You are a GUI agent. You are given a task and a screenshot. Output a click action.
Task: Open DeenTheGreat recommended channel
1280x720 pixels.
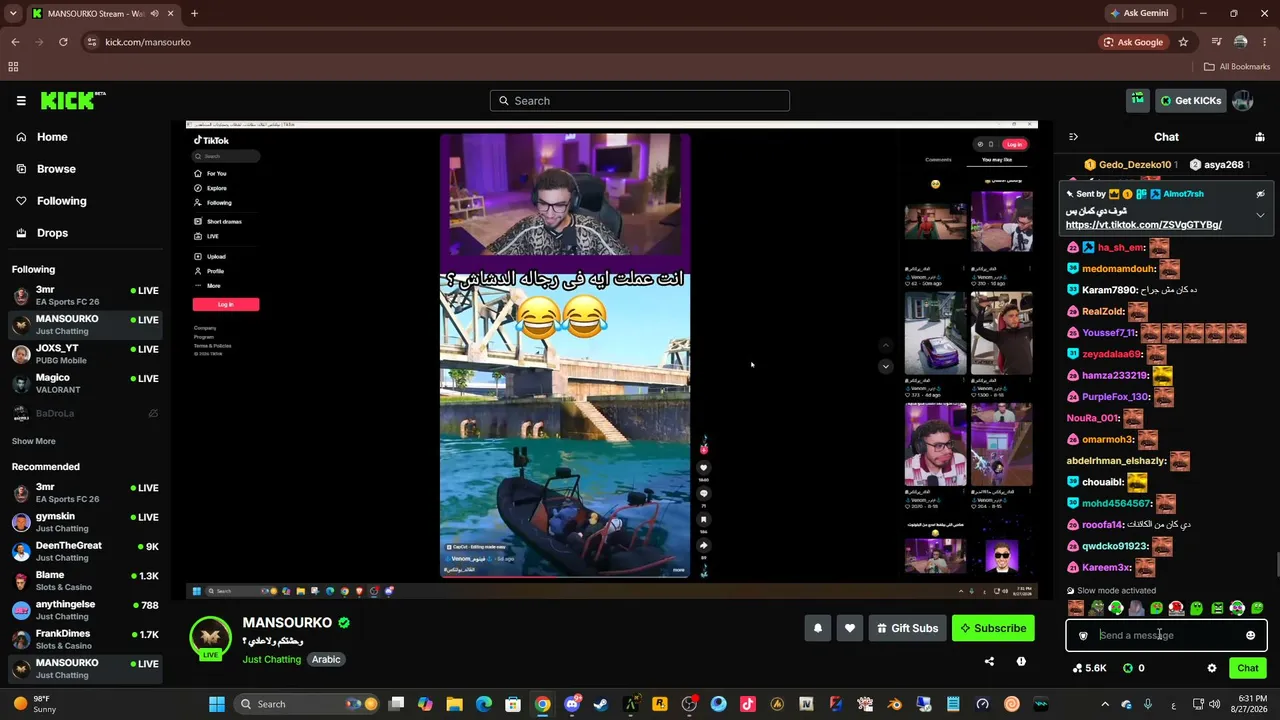click(85, 551)
